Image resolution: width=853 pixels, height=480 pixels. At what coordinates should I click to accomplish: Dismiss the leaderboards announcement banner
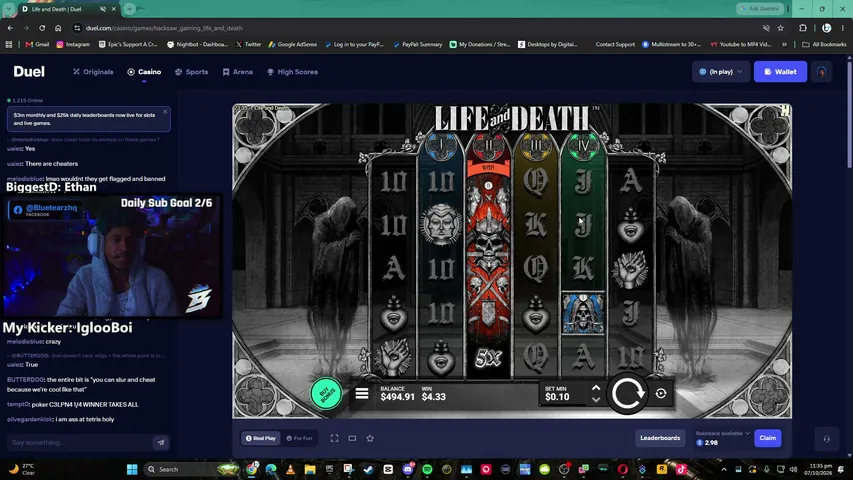point(165,112)
